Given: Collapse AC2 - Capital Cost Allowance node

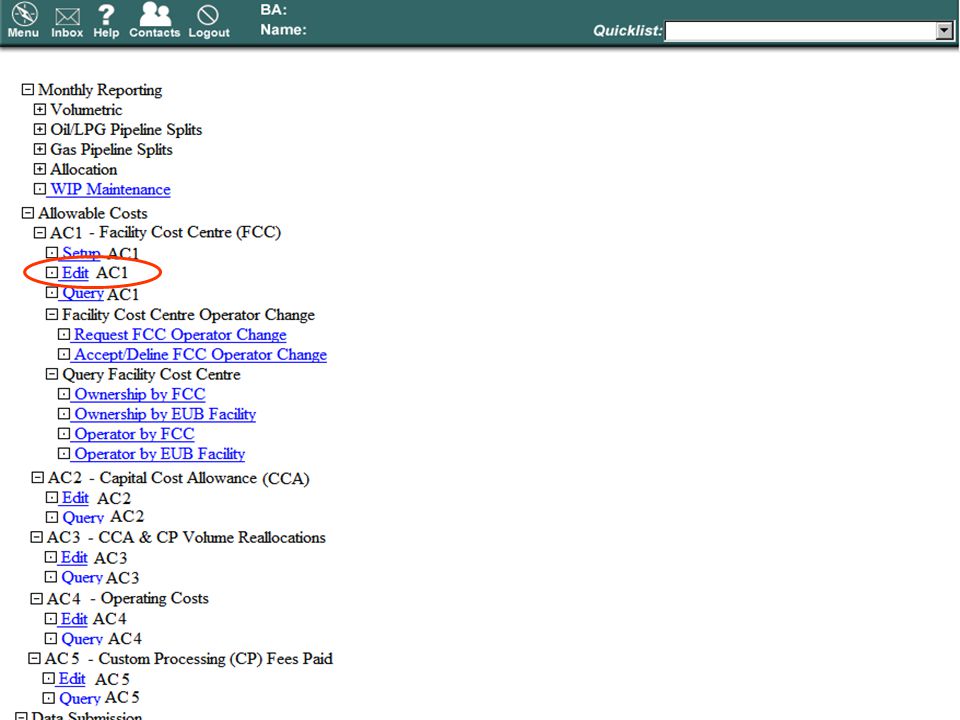Looking at the screenshot, I should click(x=37, y=478).
